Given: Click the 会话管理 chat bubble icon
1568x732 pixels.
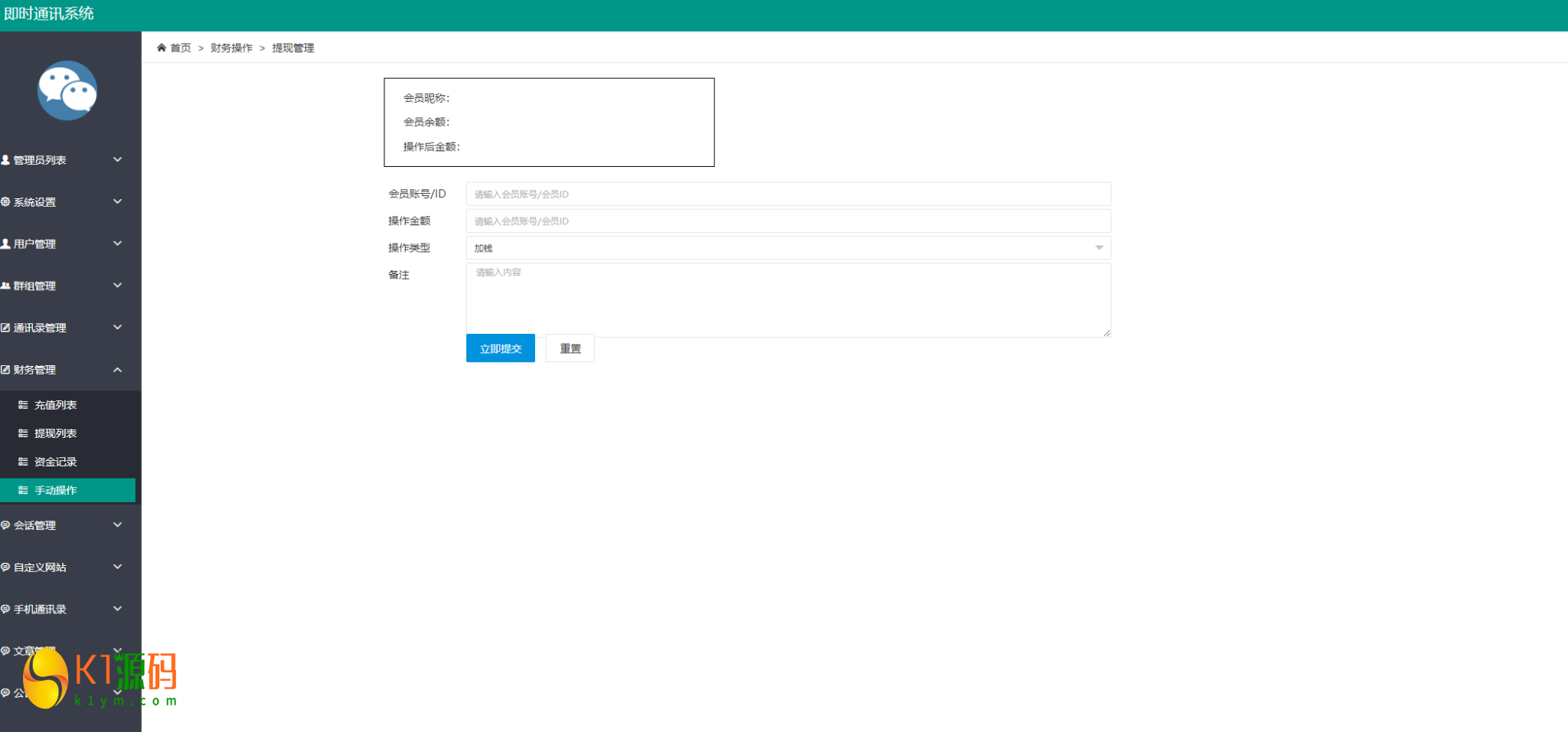Looking at the screenshot, I should point(5,525).
